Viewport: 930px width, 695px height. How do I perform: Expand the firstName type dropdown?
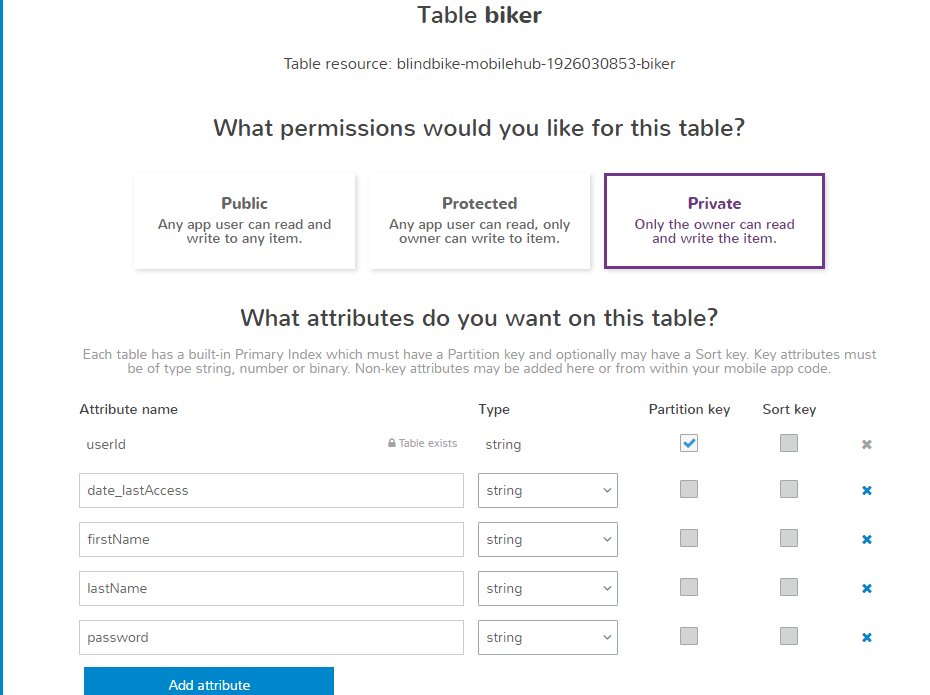(548, 540)
